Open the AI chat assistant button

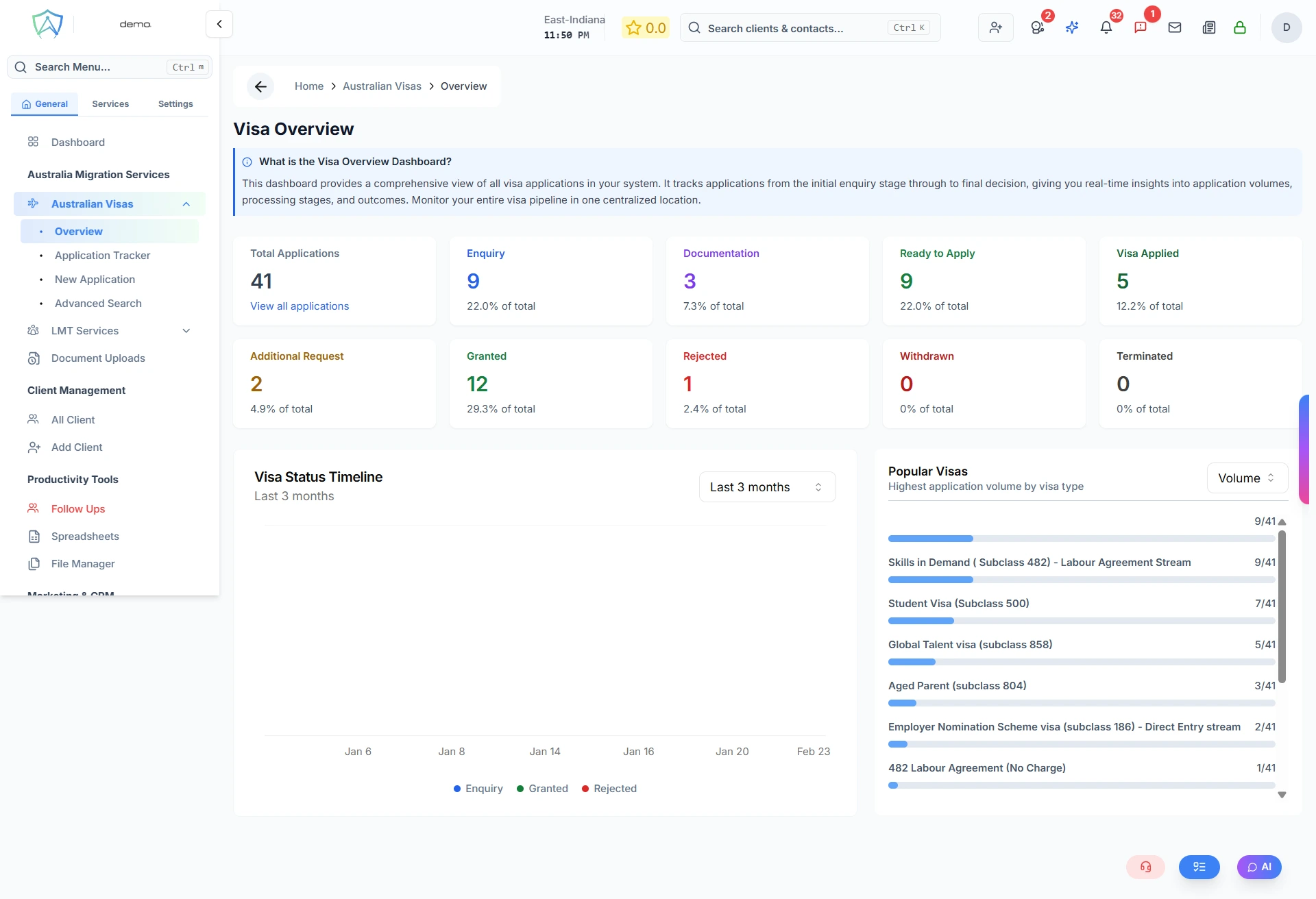pyautogui.click(x=1260, y=867)
